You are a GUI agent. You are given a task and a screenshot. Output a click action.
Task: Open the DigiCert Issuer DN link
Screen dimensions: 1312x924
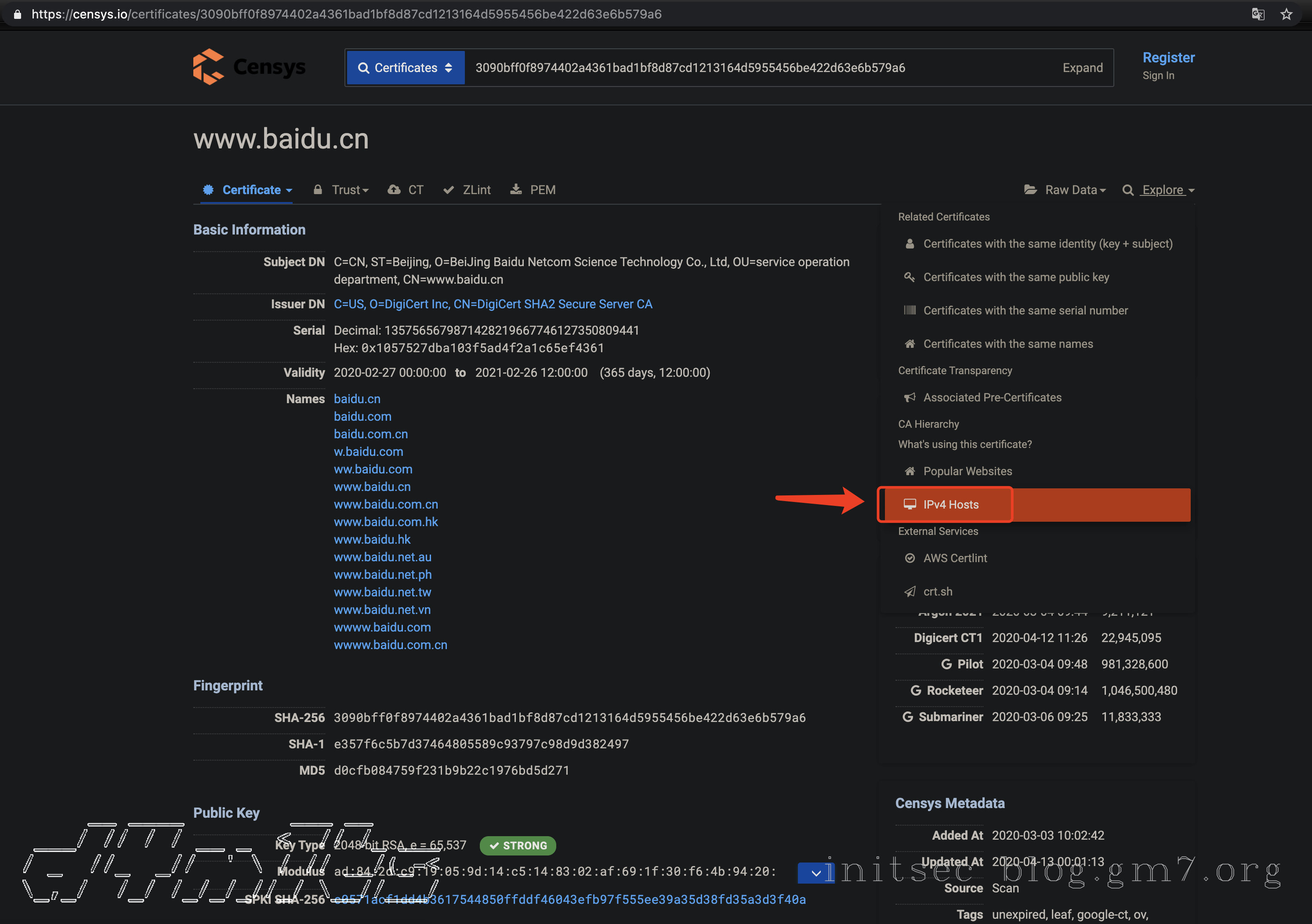click(x=493, y=304)
